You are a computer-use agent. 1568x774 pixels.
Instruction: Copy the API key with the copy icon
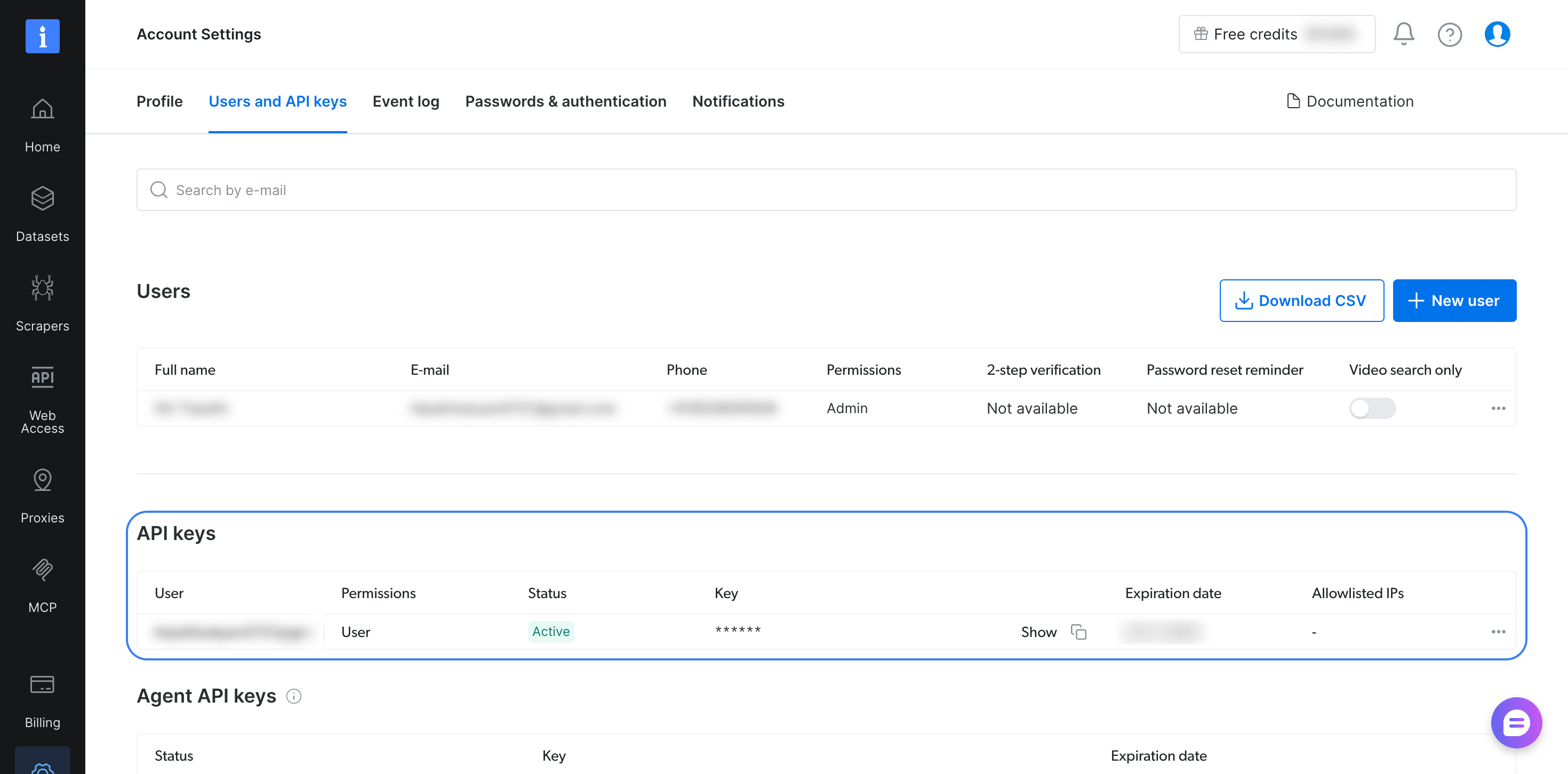pyautogui.click(x=1078, y=632)
